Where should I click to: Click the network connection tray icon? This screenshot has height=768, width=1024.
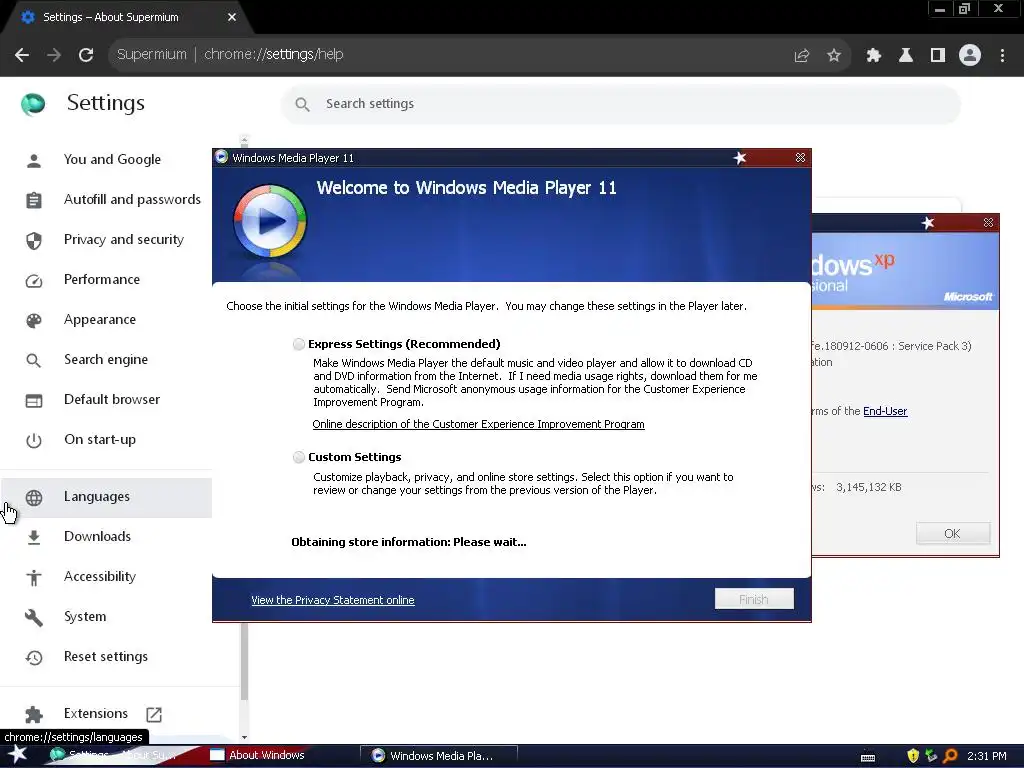(931, 756)
